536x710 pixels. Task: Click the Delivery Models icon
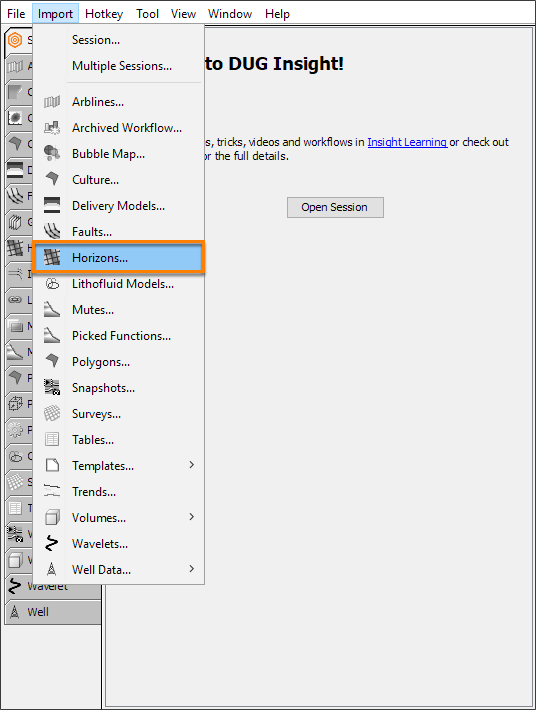coord(52,206)
